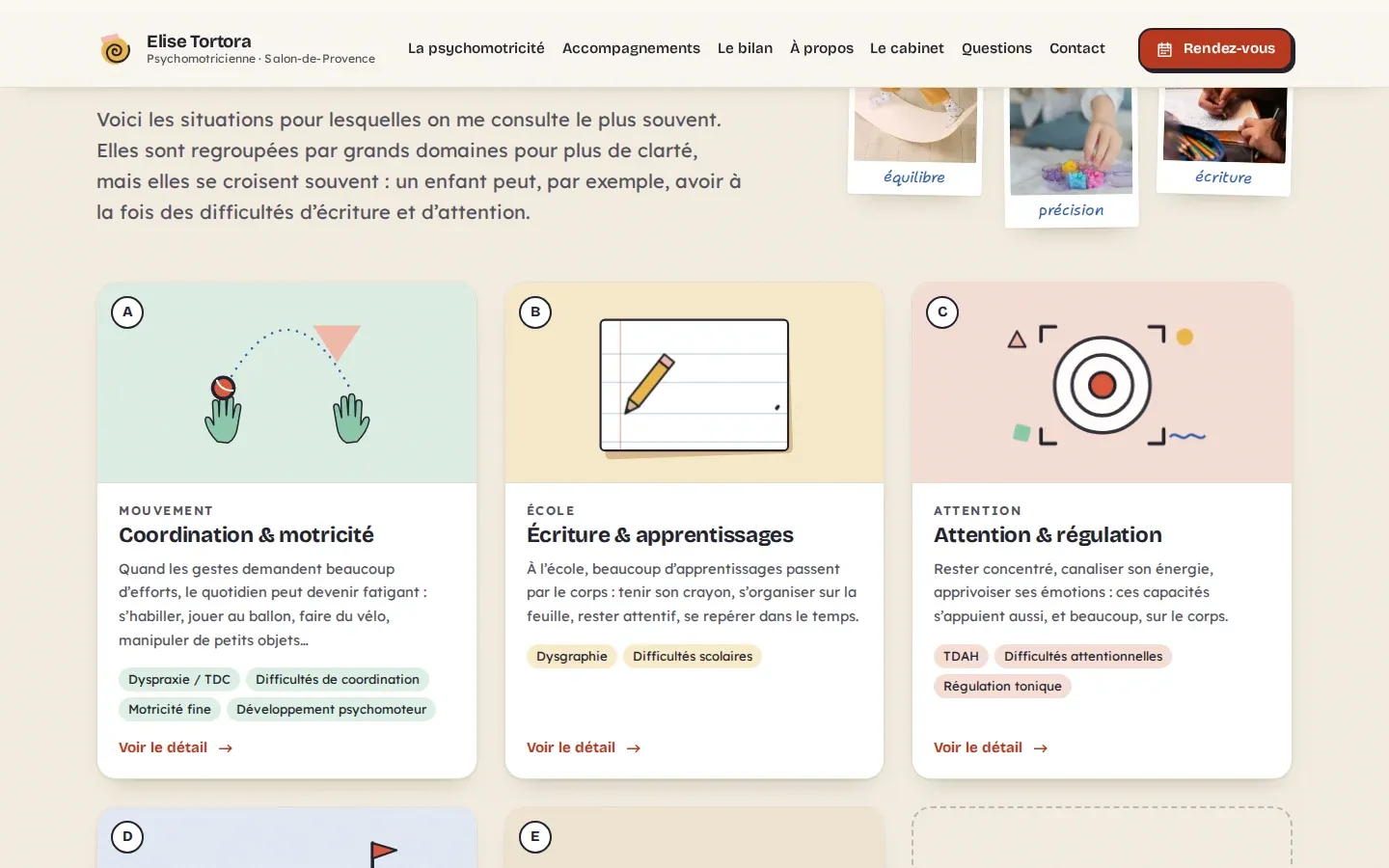Select the Développement psychomoteur tag
This screenshot has height=868, width=1389.
pyautogui.click(x=331, y=710)
